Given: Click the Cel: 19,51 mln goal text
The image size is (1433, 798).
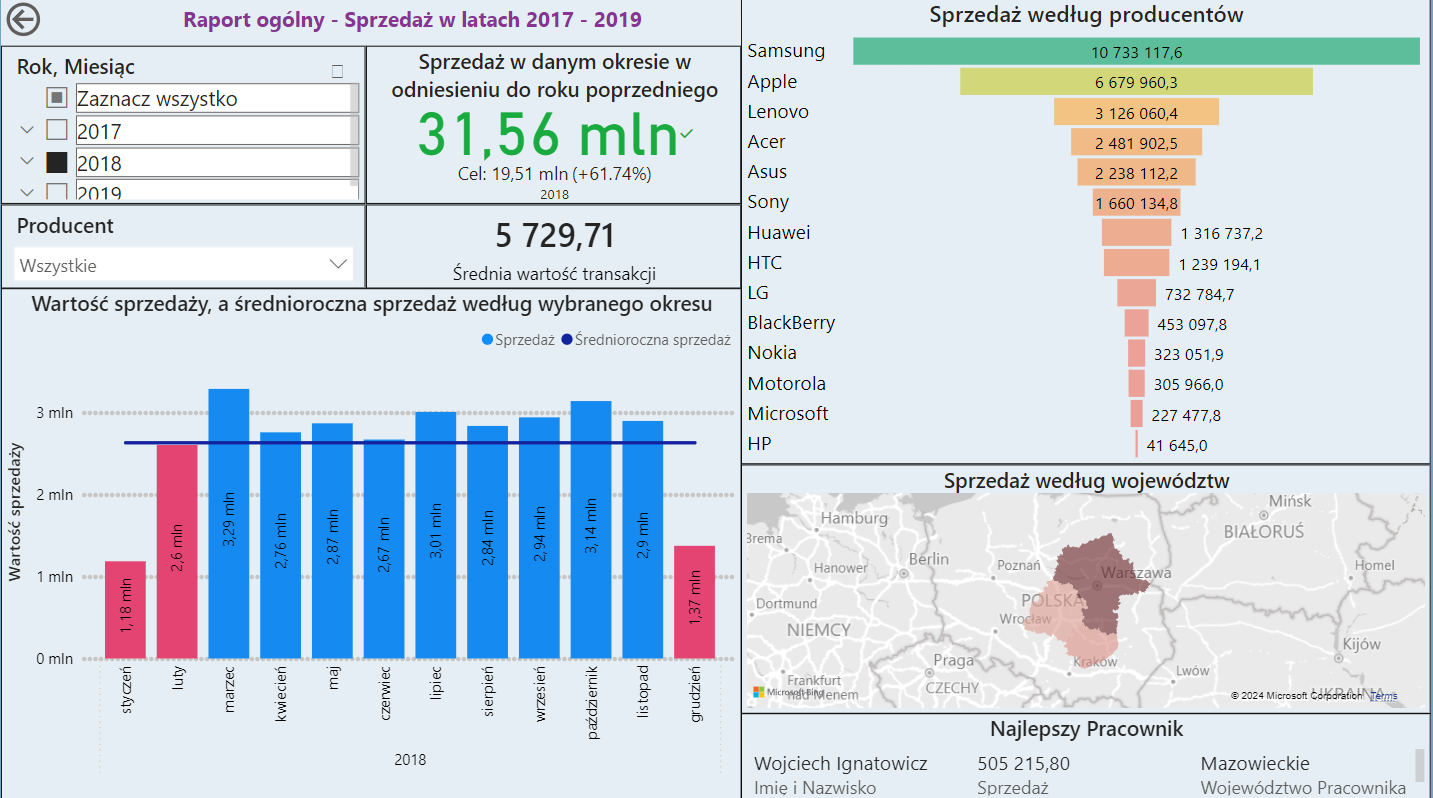Looking at the screenshot, I should [553, 174].
